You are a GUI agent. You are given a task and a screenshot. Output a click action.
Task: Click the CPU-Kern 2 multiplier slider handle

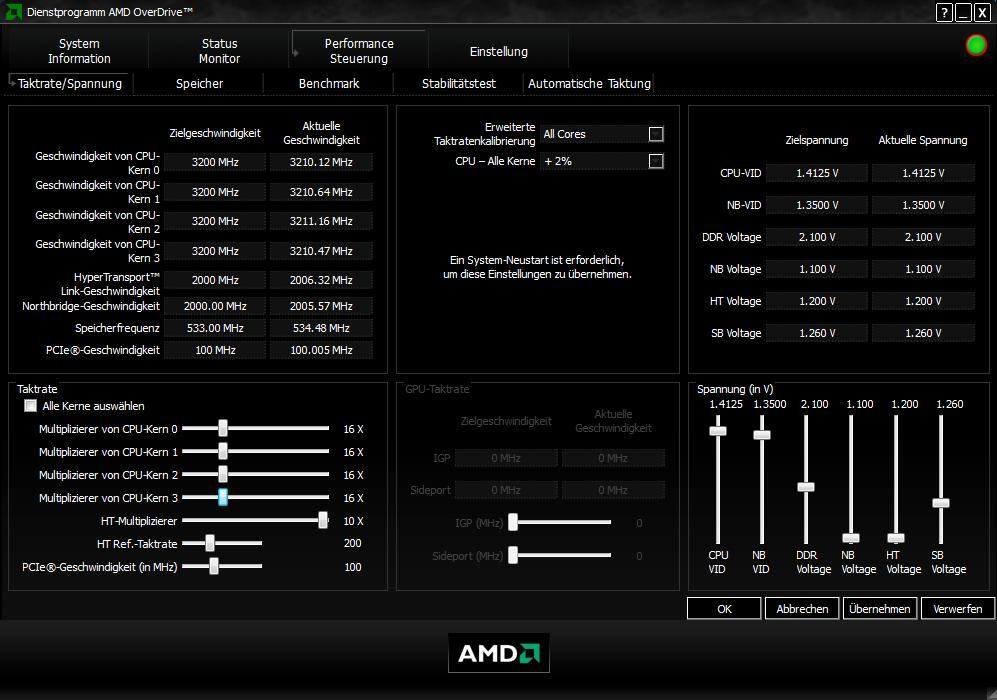click(223, 474)
